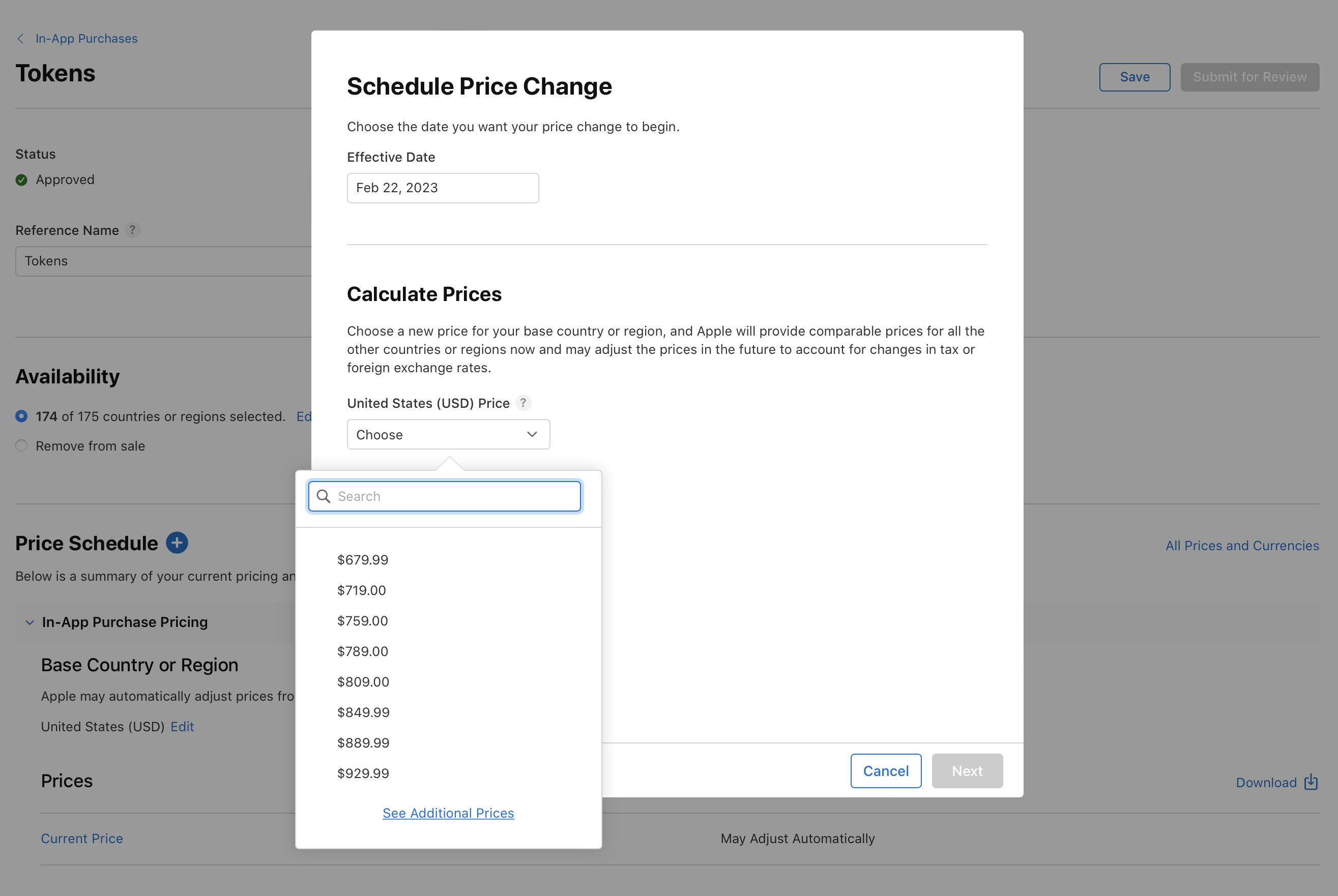Click the Price Schedule plus icon
Screen dimensions: 1338x896
pyautogui.click(x=177, y=543)
